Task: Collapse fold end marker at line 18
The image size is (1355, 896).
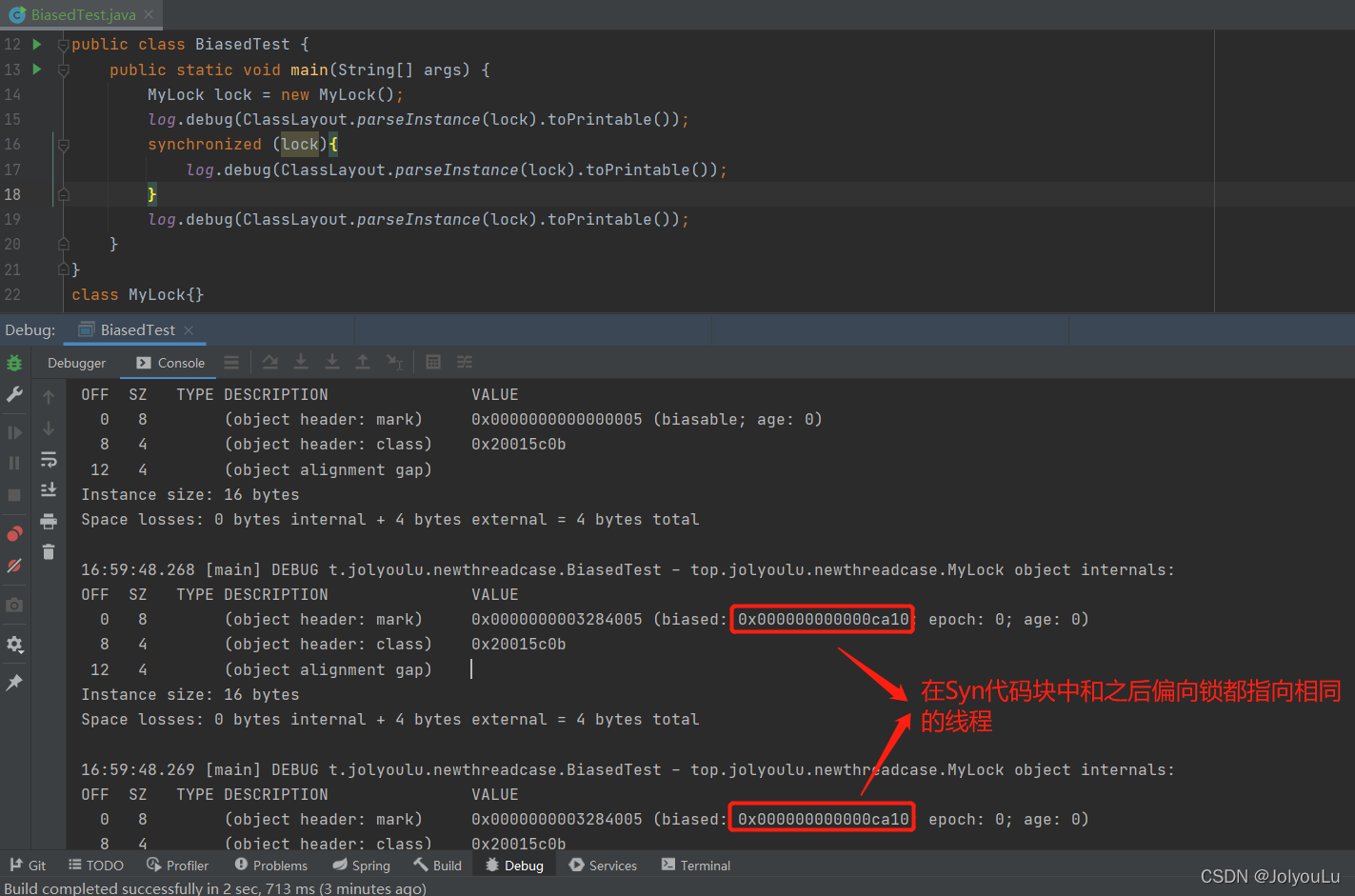Action: pos(63,194)
